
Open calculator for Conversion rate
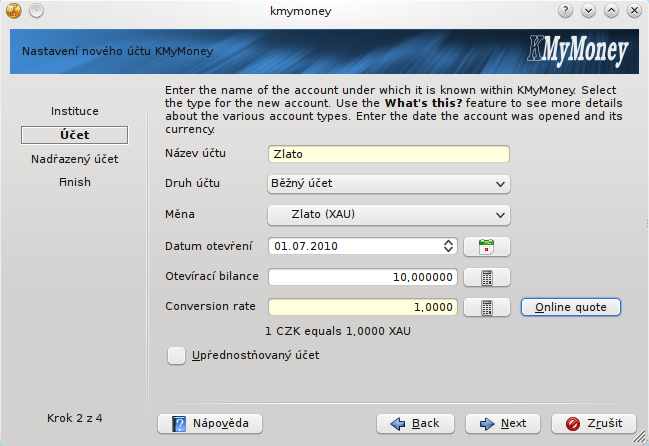(487, 307)
